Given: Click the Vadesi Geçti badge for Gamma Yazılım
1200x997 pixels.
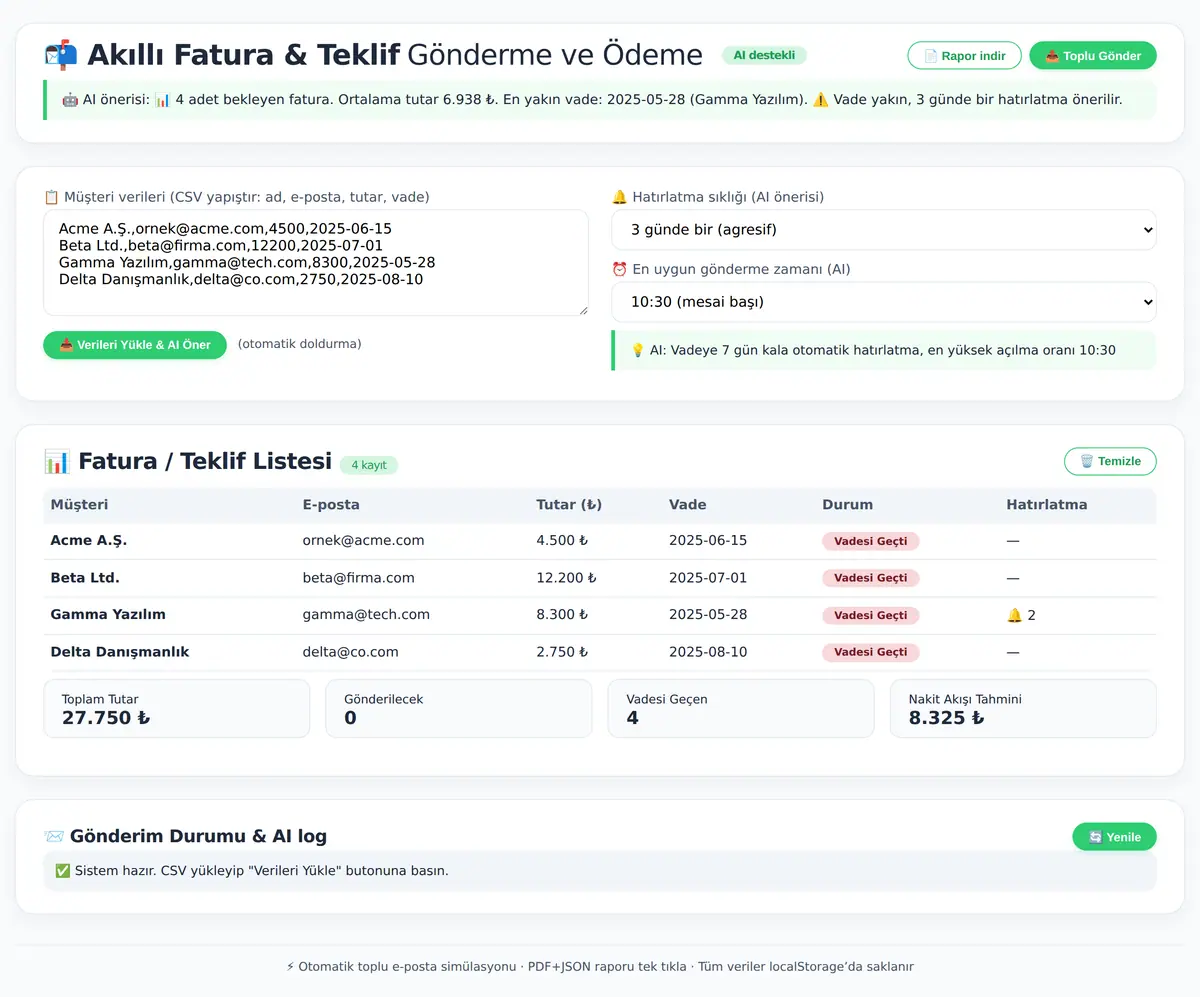Looking at the screenshot, I should tap(870, 615).
